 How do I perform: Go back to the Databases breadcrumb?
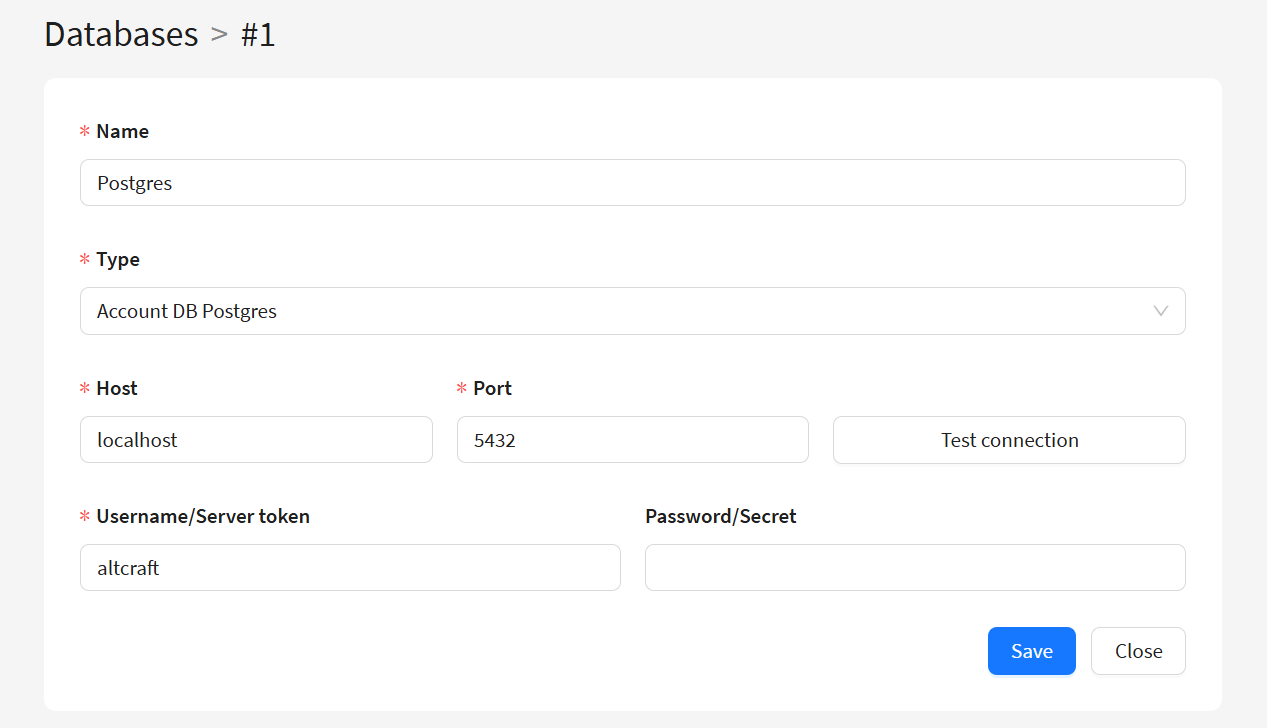pyautogui.click(x=121, y=34)
